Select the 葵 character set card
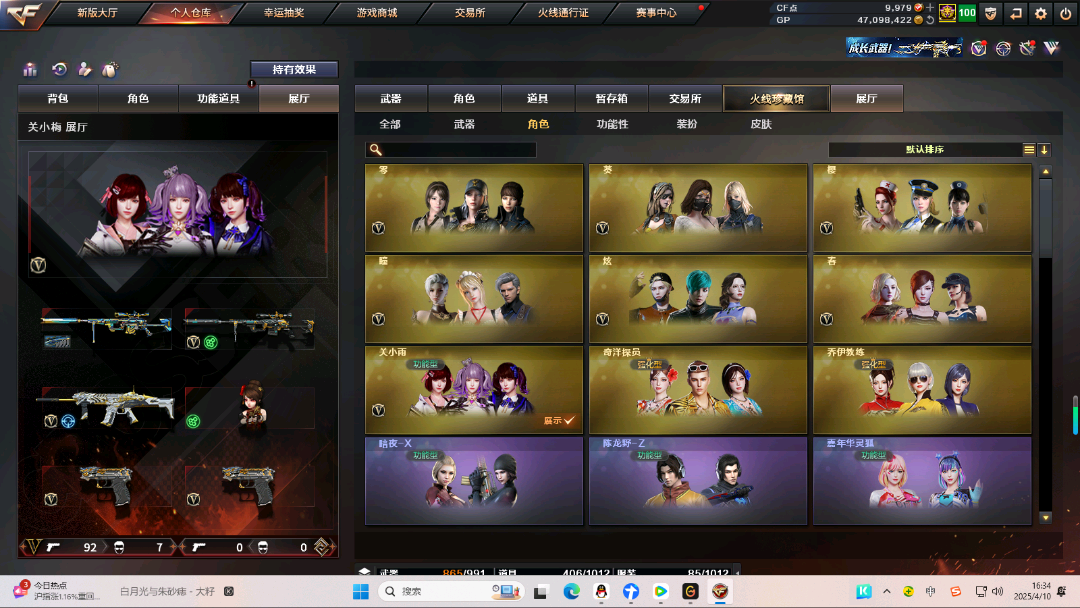Screen dimensions: 1080x608 point(698,207)
